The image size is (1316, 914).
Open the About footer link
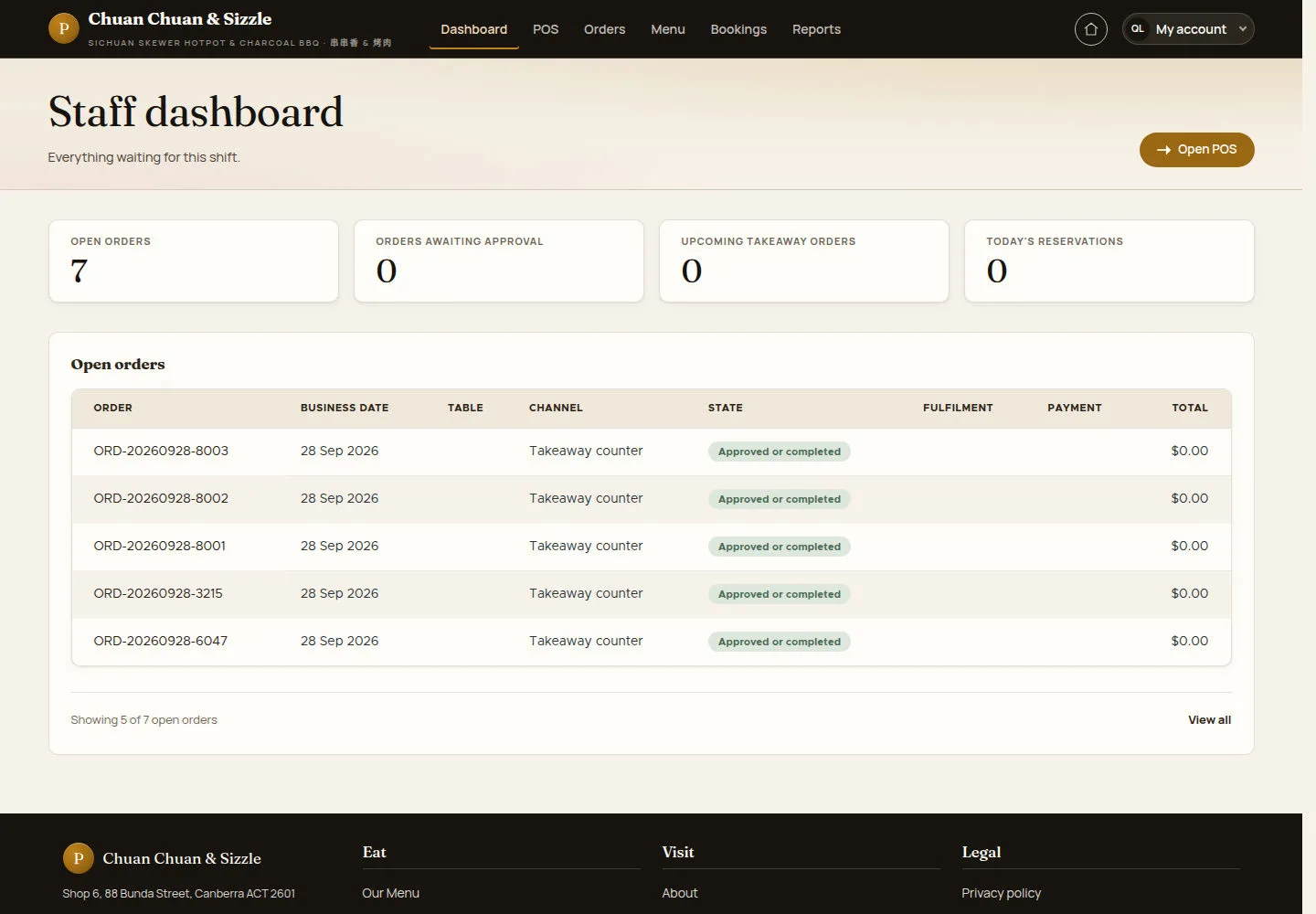click(679, 893)
